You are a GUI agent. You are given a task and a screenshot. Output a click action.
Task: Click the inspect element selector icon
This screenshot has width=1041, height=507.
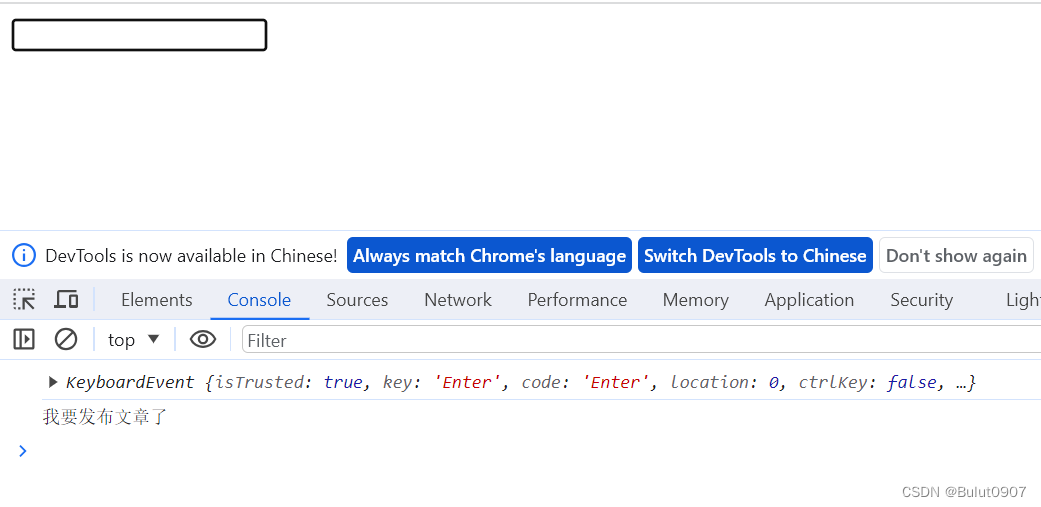25,300
